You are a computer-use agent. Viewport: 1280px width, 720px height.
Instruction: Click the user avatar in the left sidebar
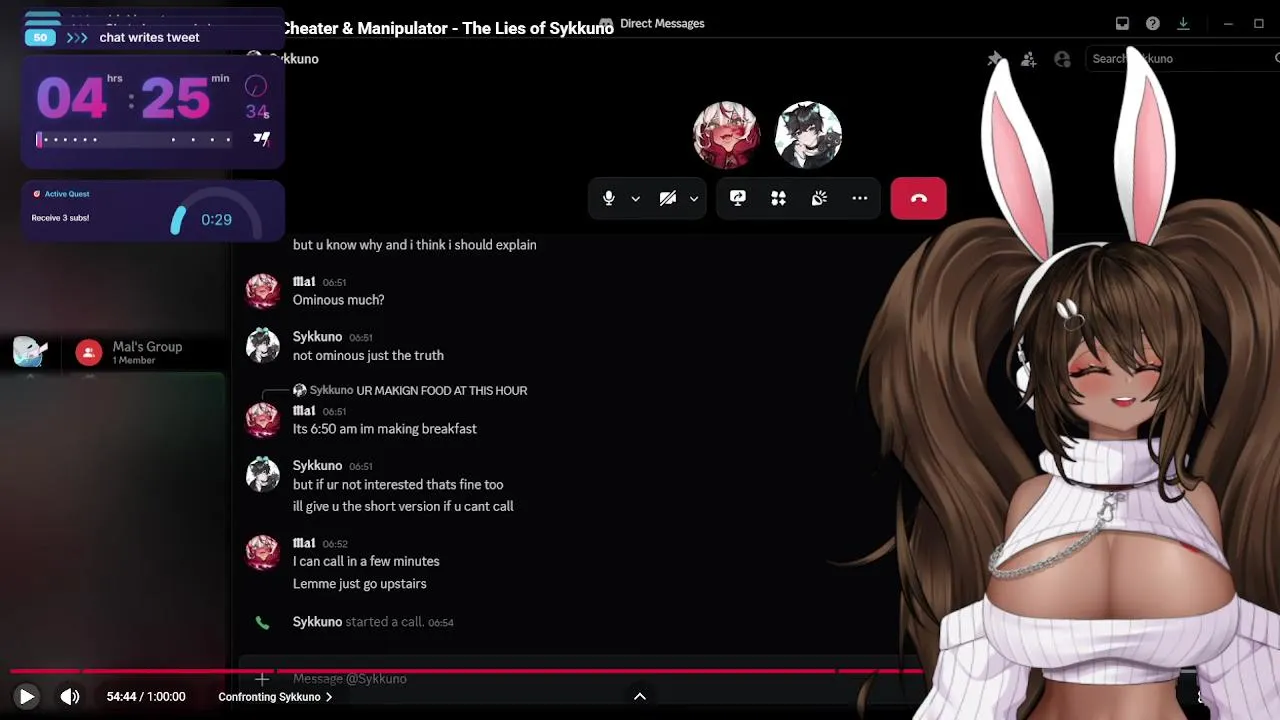[29, 352]
